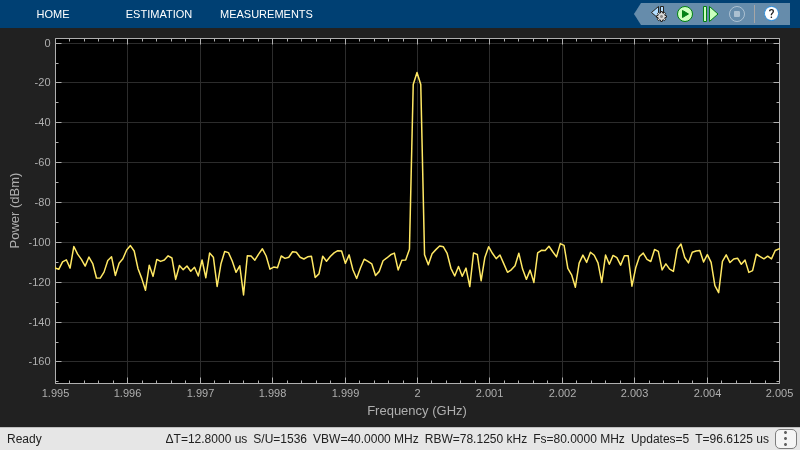
Task: Click the spectrum peak at 2 GHz
Action: tap(417, 73)
